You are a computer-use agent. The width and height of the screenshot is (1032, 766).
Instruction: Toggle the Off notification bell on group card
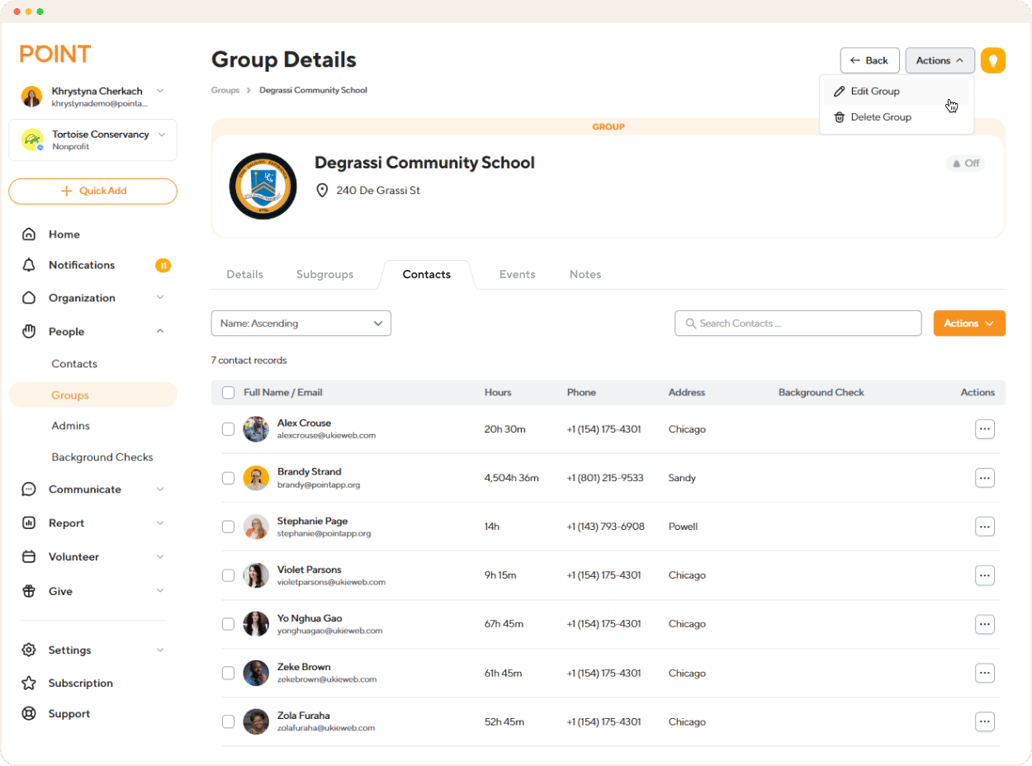(x=964, y=163)
